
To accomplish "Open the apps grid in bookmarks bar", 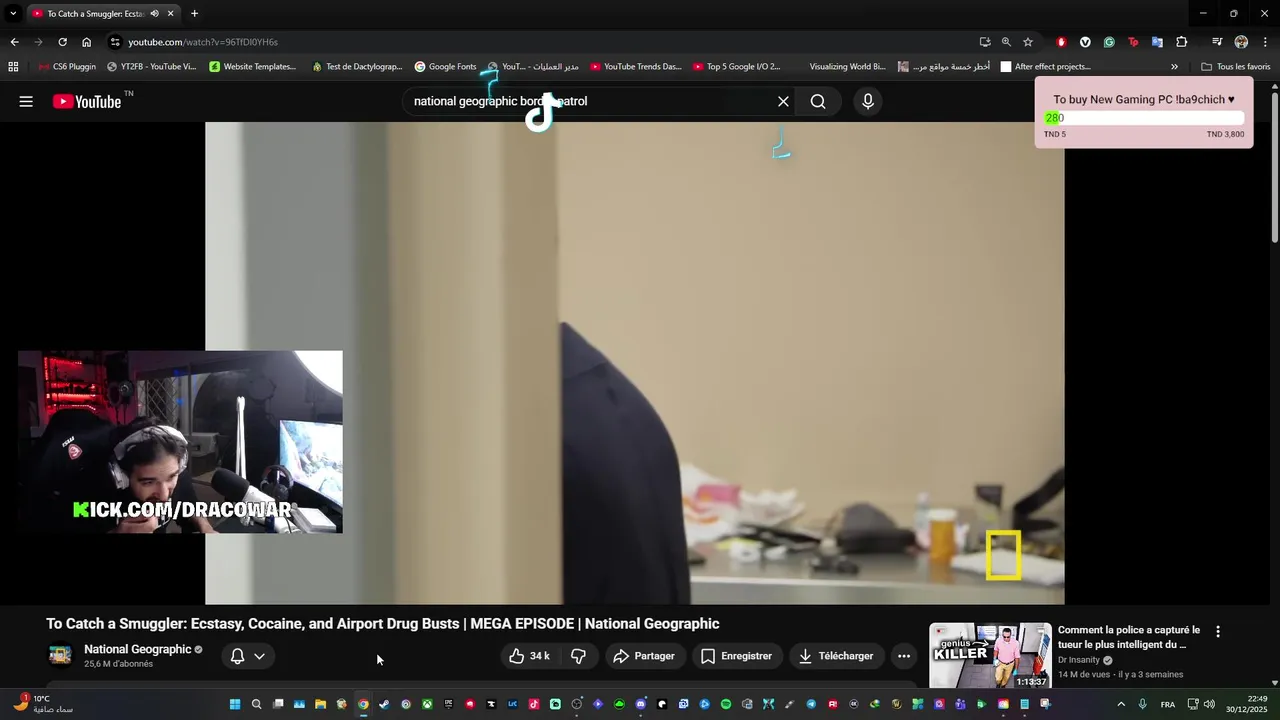I will (x=13, y=67).
